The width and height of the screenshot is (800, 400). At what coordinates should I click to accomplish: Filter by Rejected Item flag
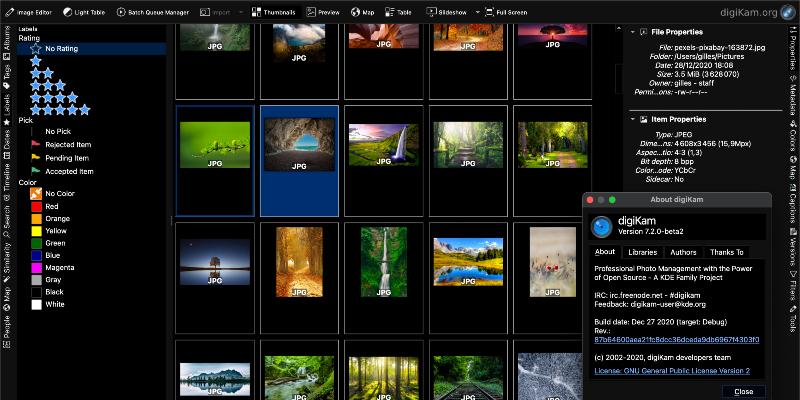coord(68,144)
